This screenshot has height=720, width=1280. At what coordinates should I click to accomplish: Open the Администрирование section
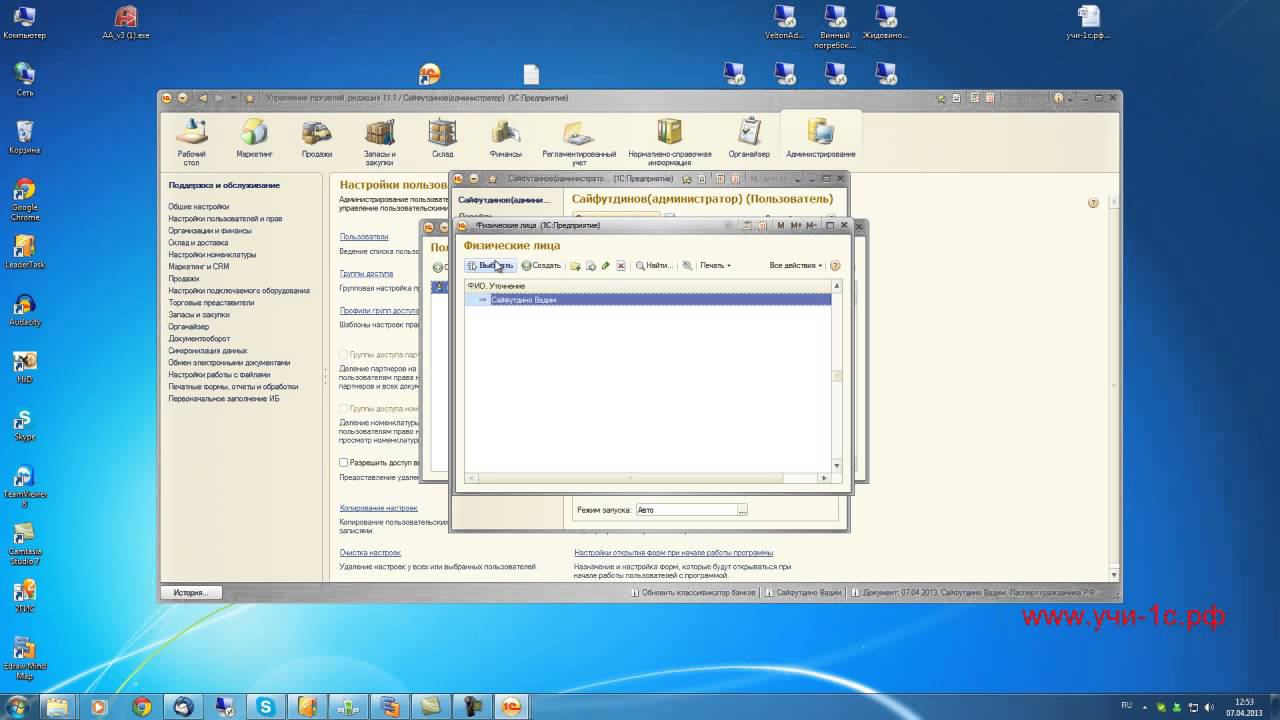click(821, 139)
